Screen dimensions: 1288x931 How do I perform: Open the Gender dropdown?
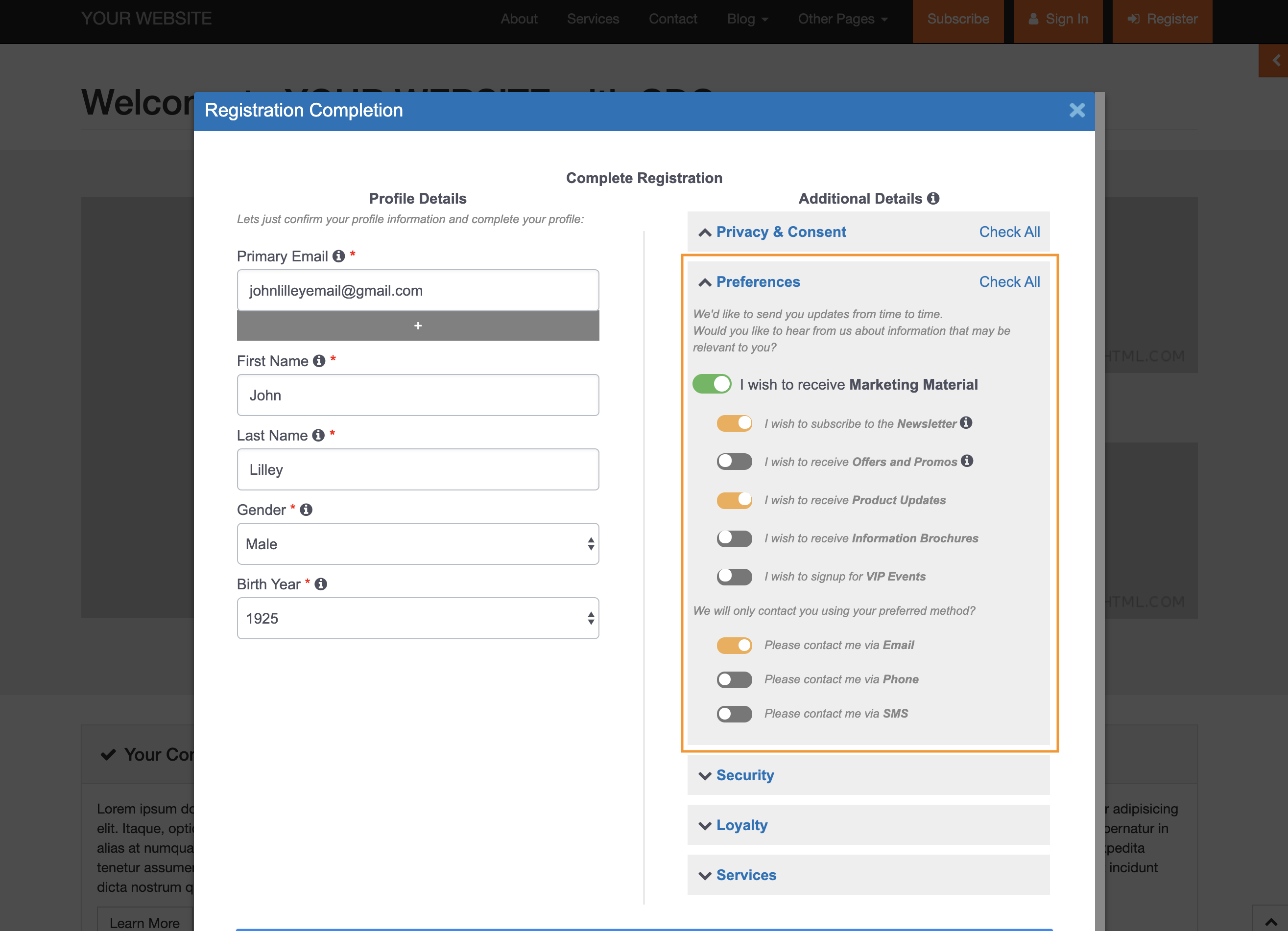pos(417,544)
